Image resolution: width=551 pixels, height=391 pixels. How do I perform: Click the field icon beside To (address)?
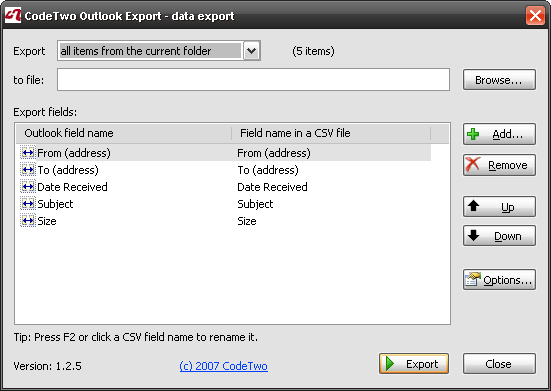28,170
